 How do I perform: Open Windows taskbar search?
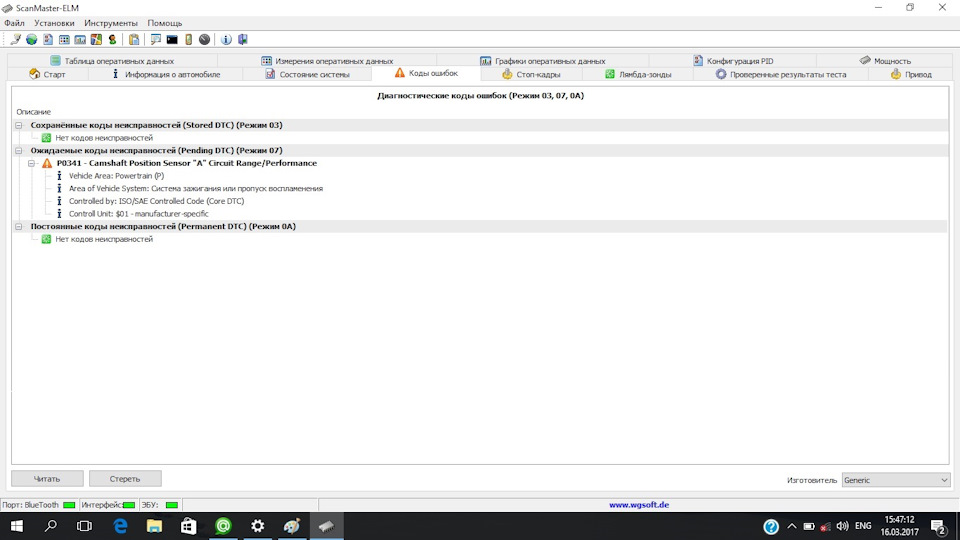pyautogui.click(x=51, y=526)
